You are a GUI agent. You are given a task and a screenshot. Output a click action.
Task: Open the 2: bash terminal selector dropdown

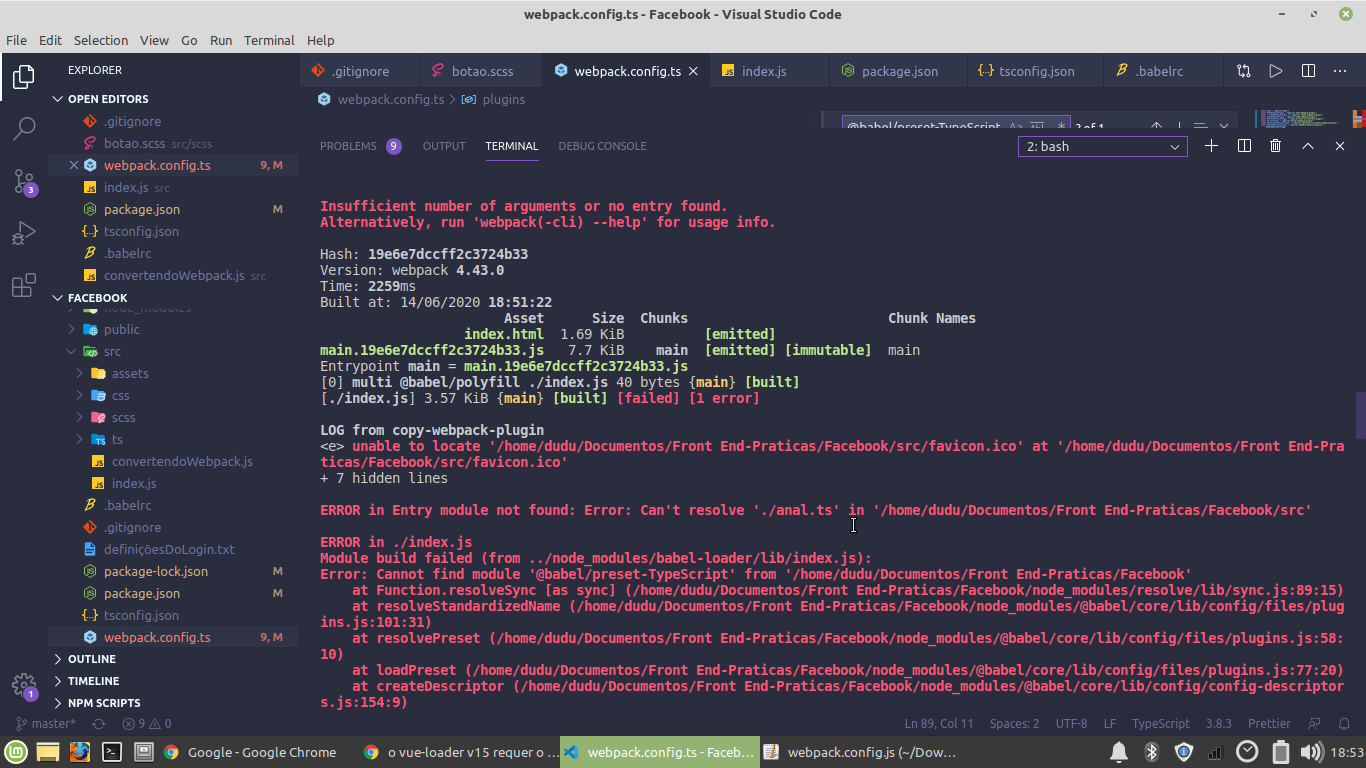click(x=1103, y=146)
